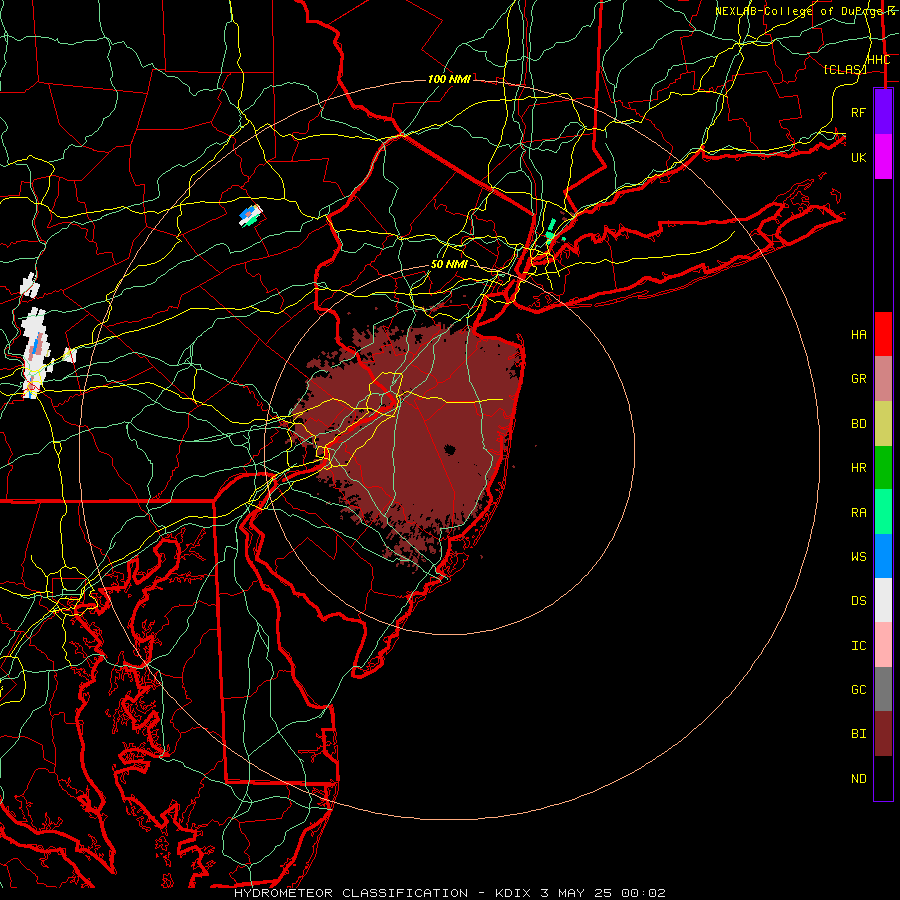
Task: Click the ND black legend swatch
Action: [883, 778]
